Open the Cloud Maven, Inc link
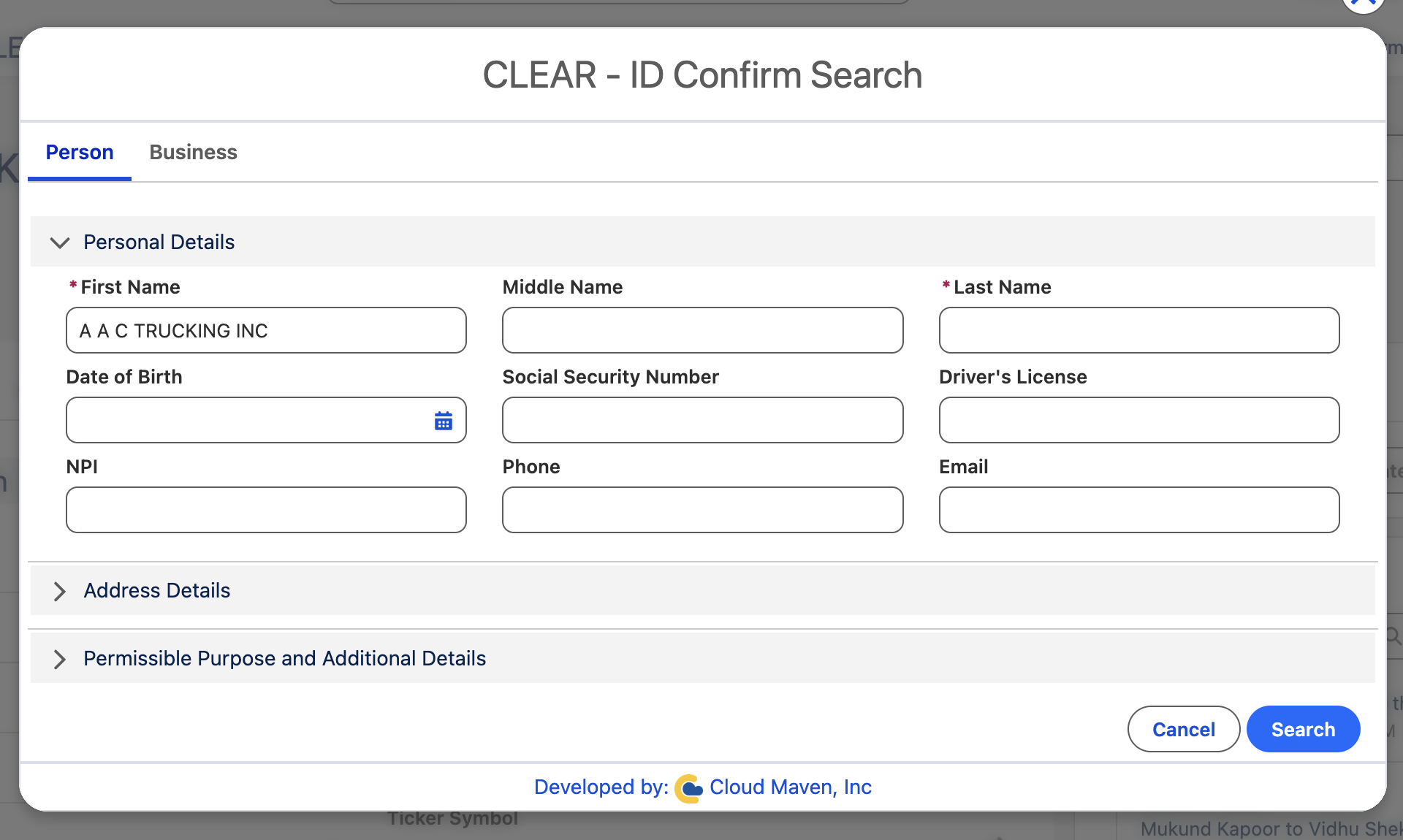 [791, 787]
